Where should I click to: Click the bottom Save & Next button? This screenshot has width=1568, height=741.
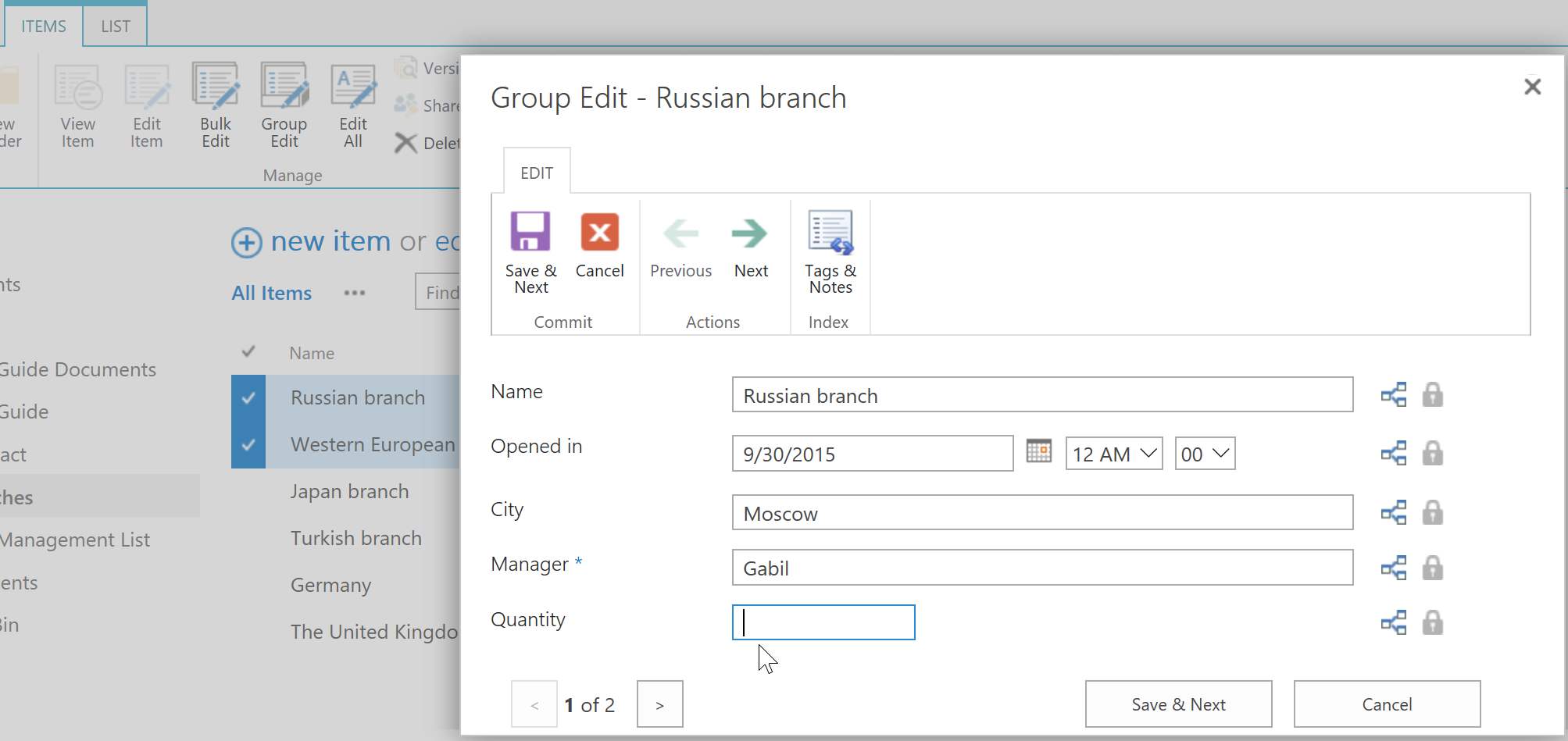pos(1178,704)
